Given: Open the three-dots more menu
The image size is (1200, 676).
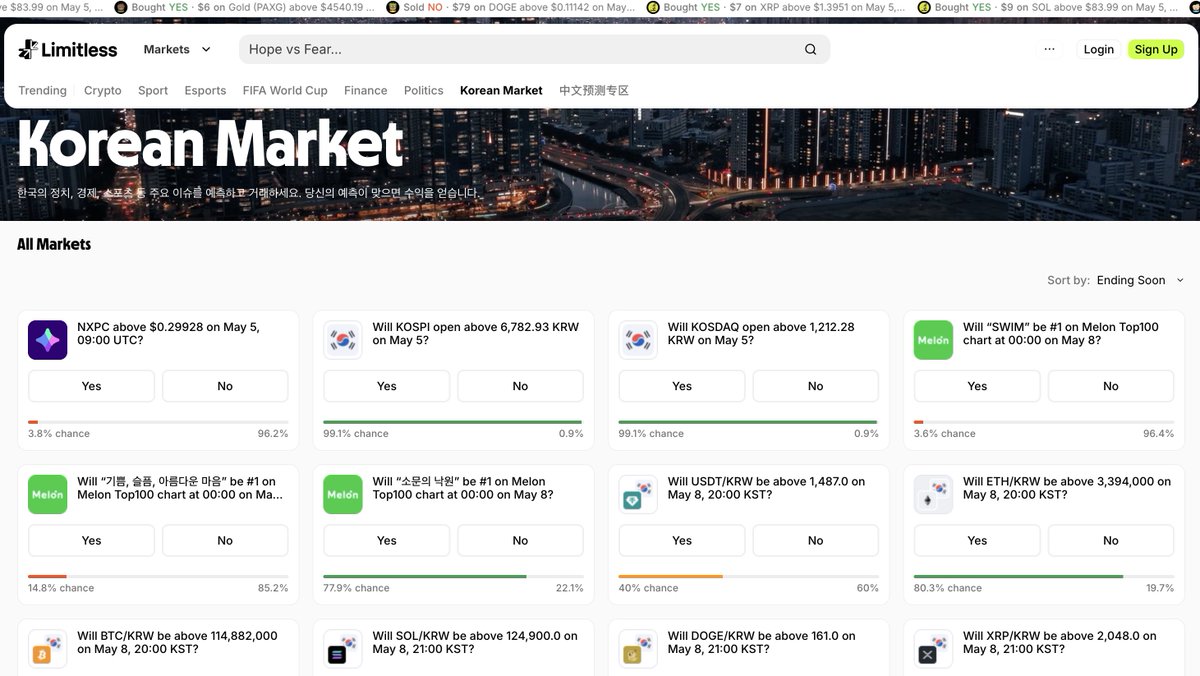Looking at the screenshot, I should point(1049,49).
